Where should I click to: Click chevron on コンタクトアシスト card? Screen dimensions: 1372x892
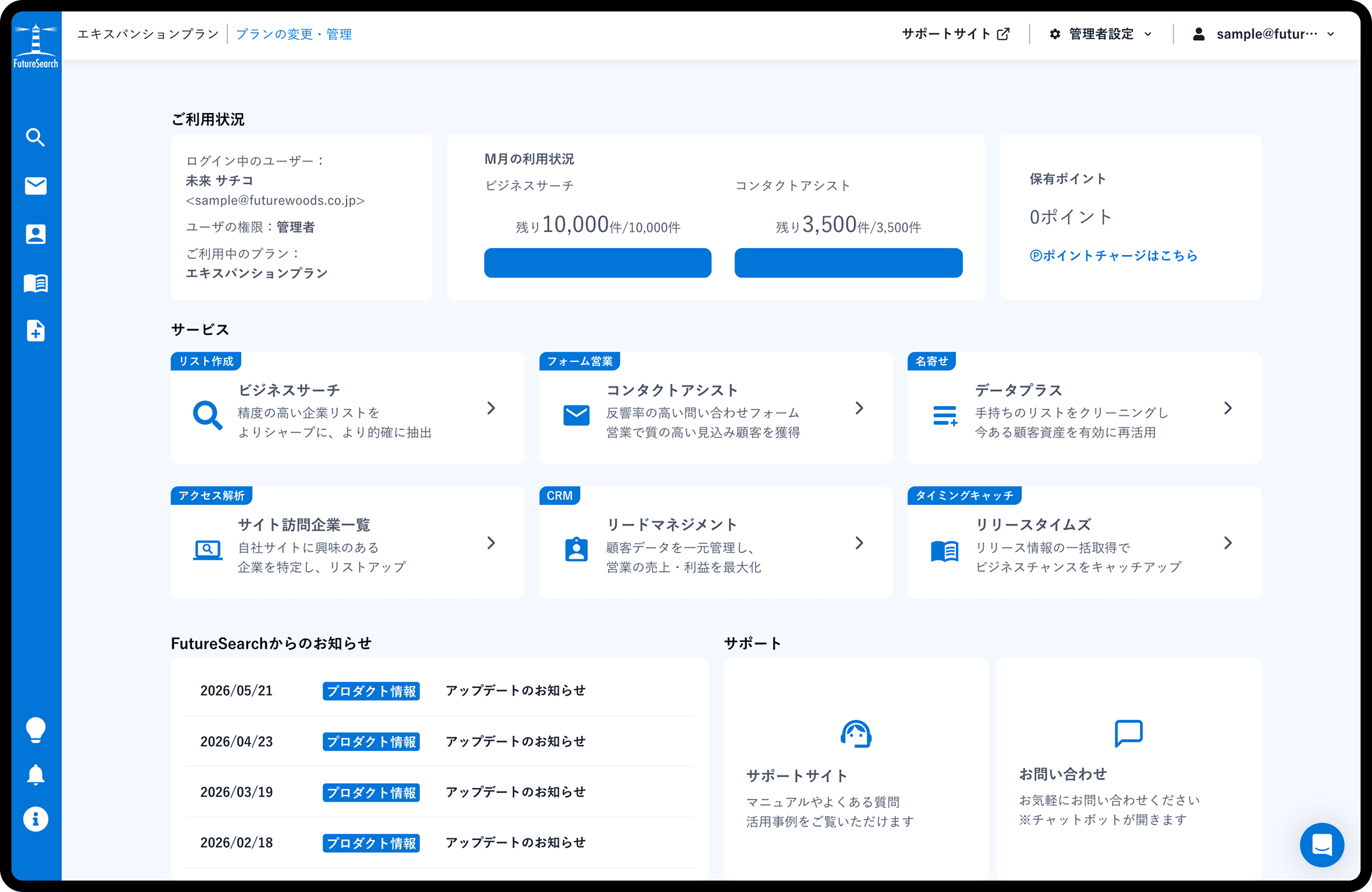click(860, 408)
